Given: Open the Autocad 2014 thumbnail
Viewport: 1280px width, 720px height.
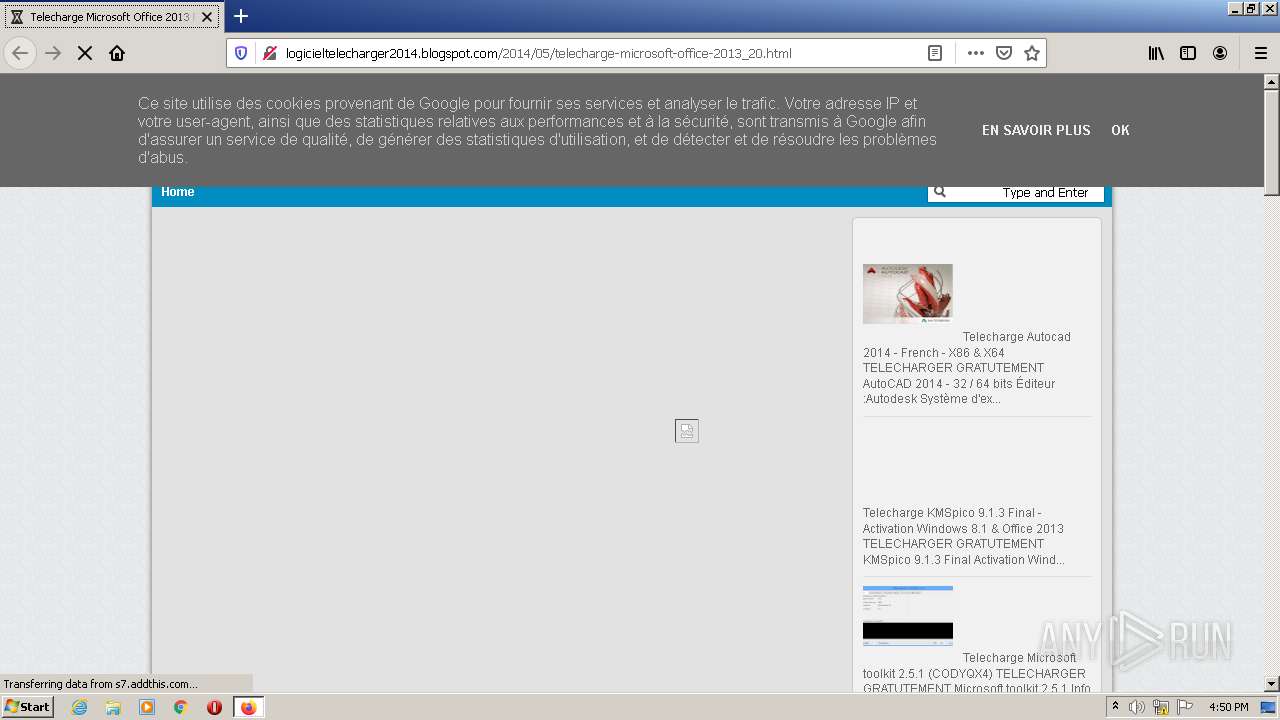Looking at the screenshot, I should pos(908,294).
